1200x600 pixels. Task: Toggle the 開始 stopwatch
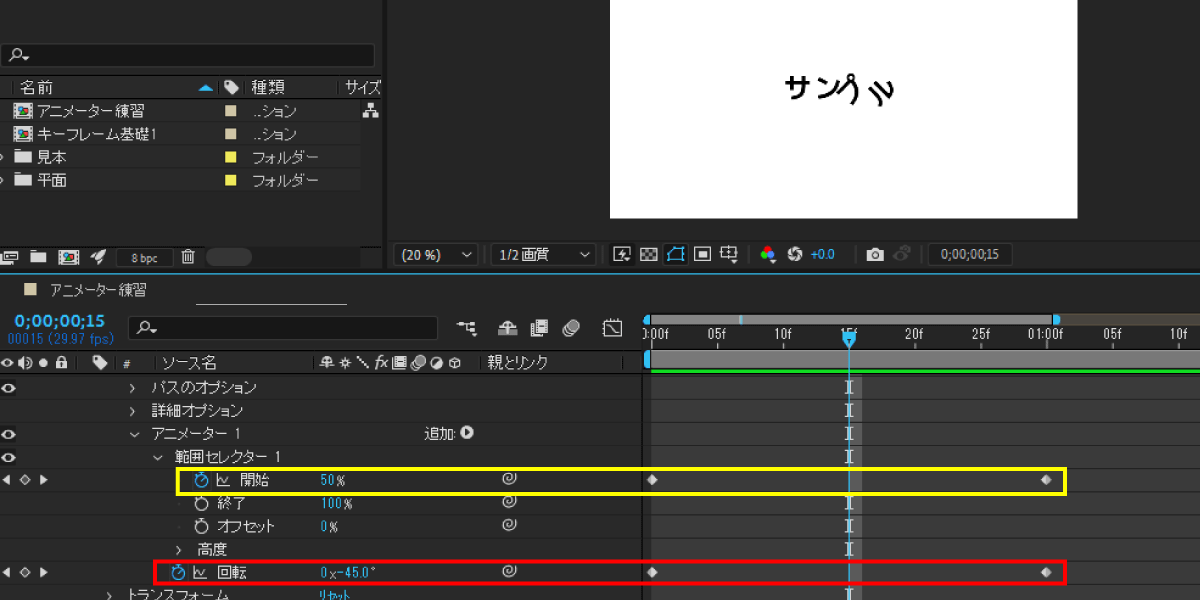click(x=201, y=480)
